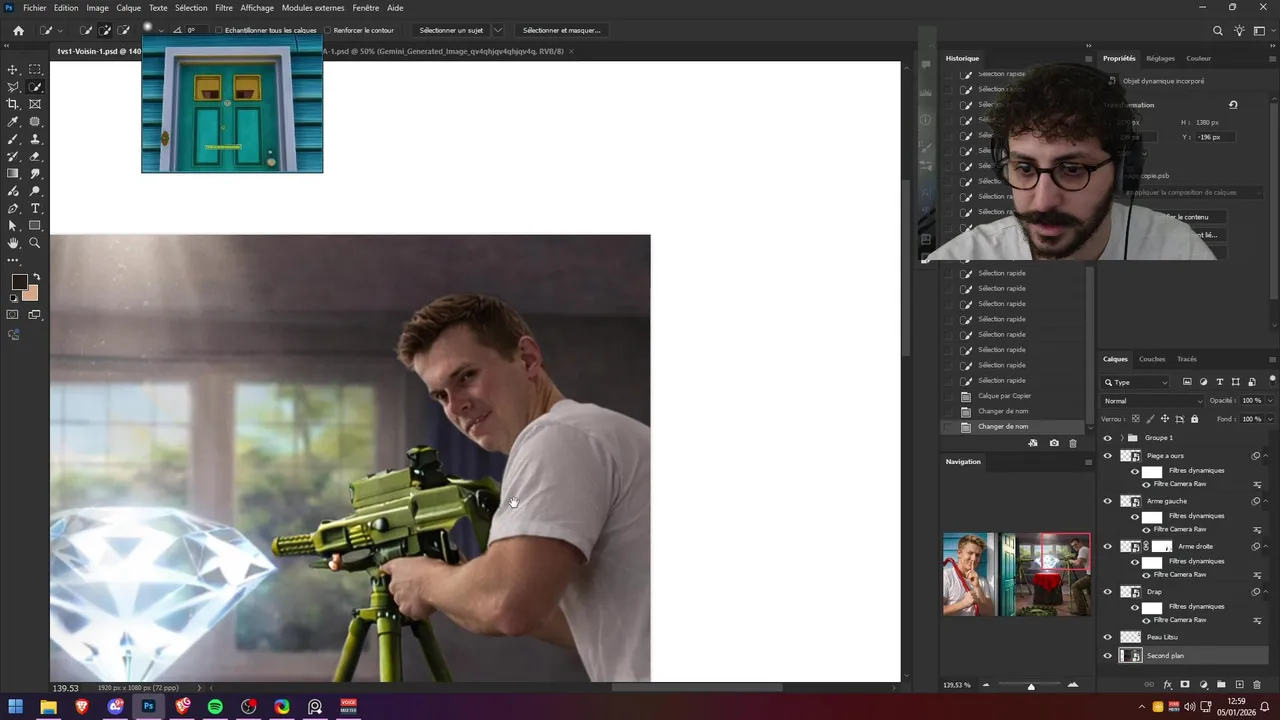Click the background color swatch
Image resolution: width=1280 pixels, height=720 pixels.
(x=31, y=293)
